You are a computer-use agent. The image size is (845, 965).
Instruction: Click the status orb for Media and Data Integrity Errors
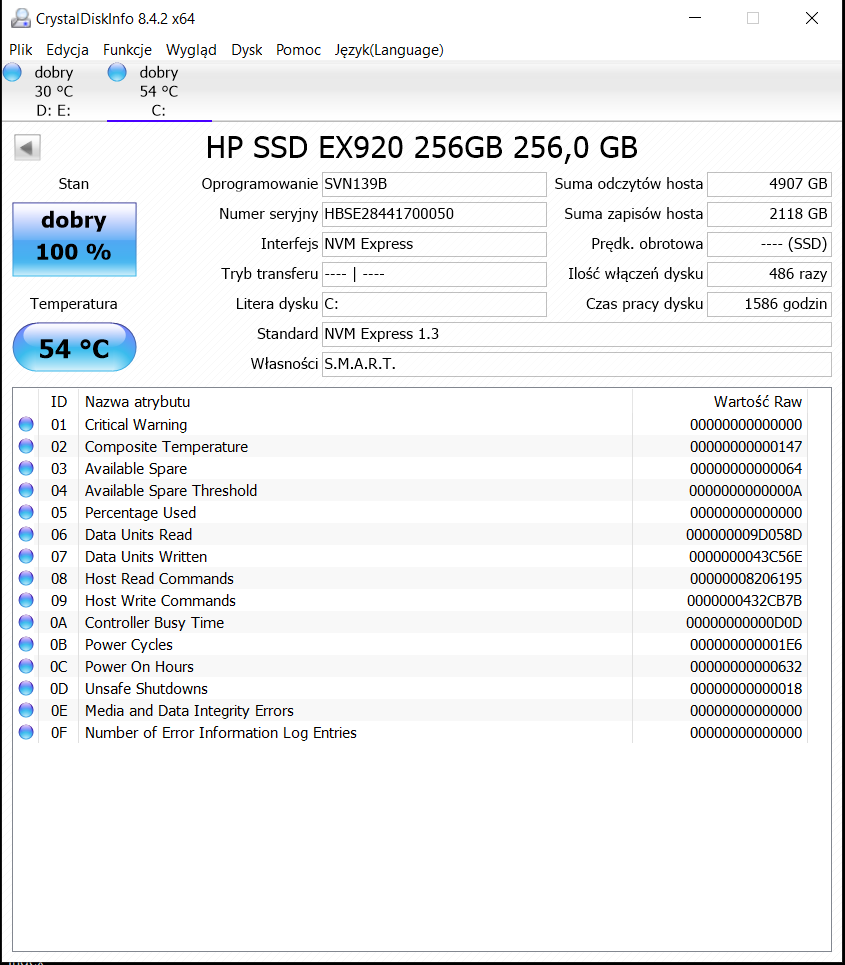point(26,710)
